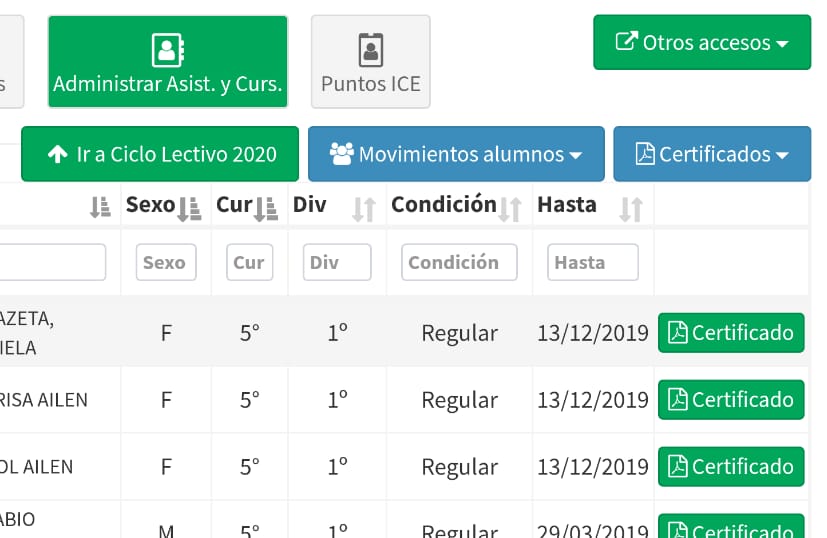Click Certificado for the third student row
The width and height of the screenshot is (827, 538).
pos(731,467)
